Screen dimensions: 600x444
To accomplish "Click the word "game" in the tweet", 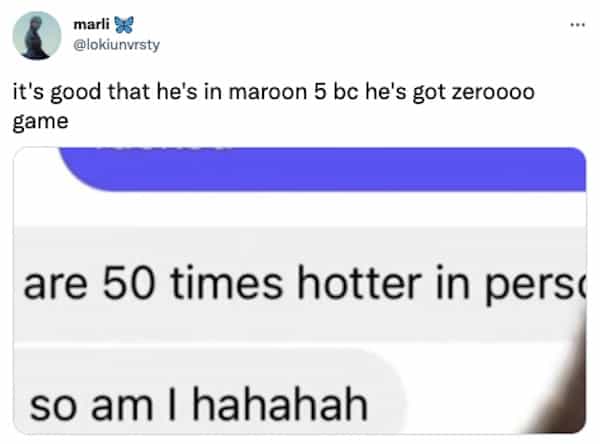I will (x=41, y=122).
